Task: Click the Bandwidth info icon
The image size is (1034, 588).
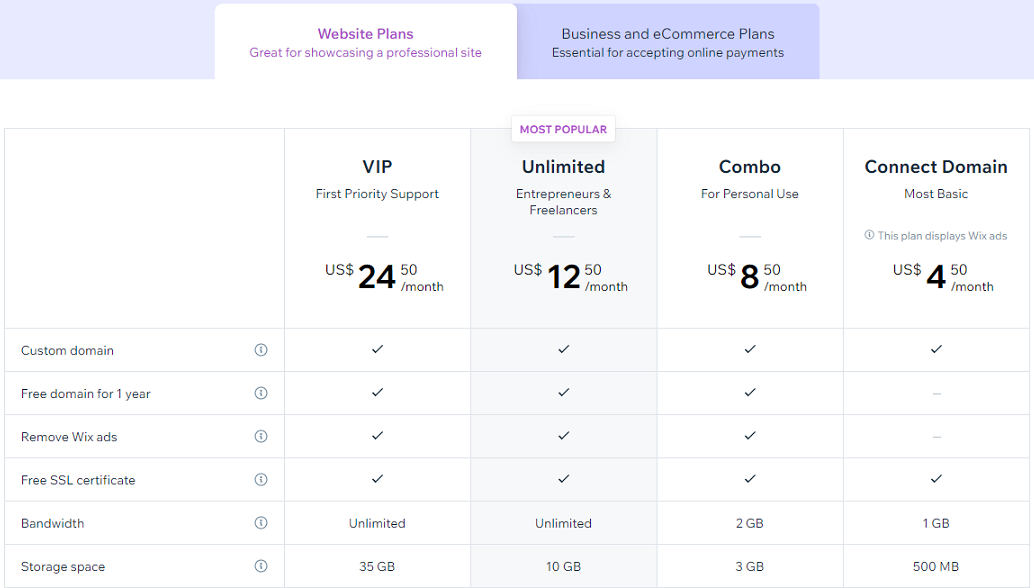Action: (261, 523)
